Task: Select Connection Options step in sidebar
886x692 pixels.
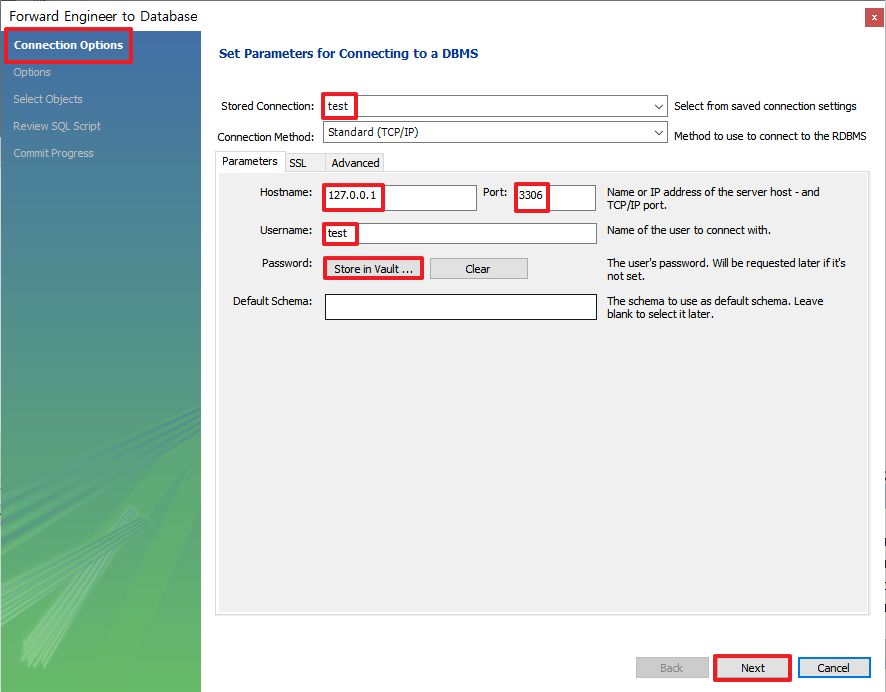Action: 68,45
